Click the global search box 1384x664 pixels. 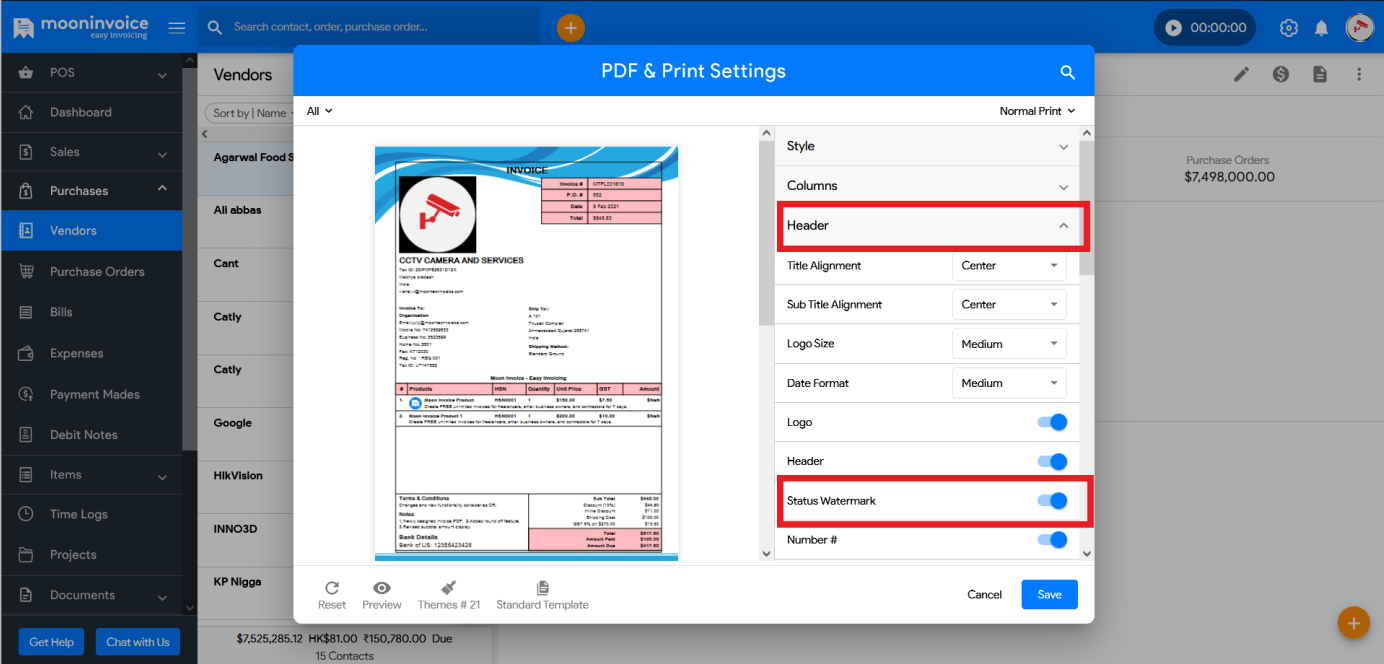pos(370,27)
